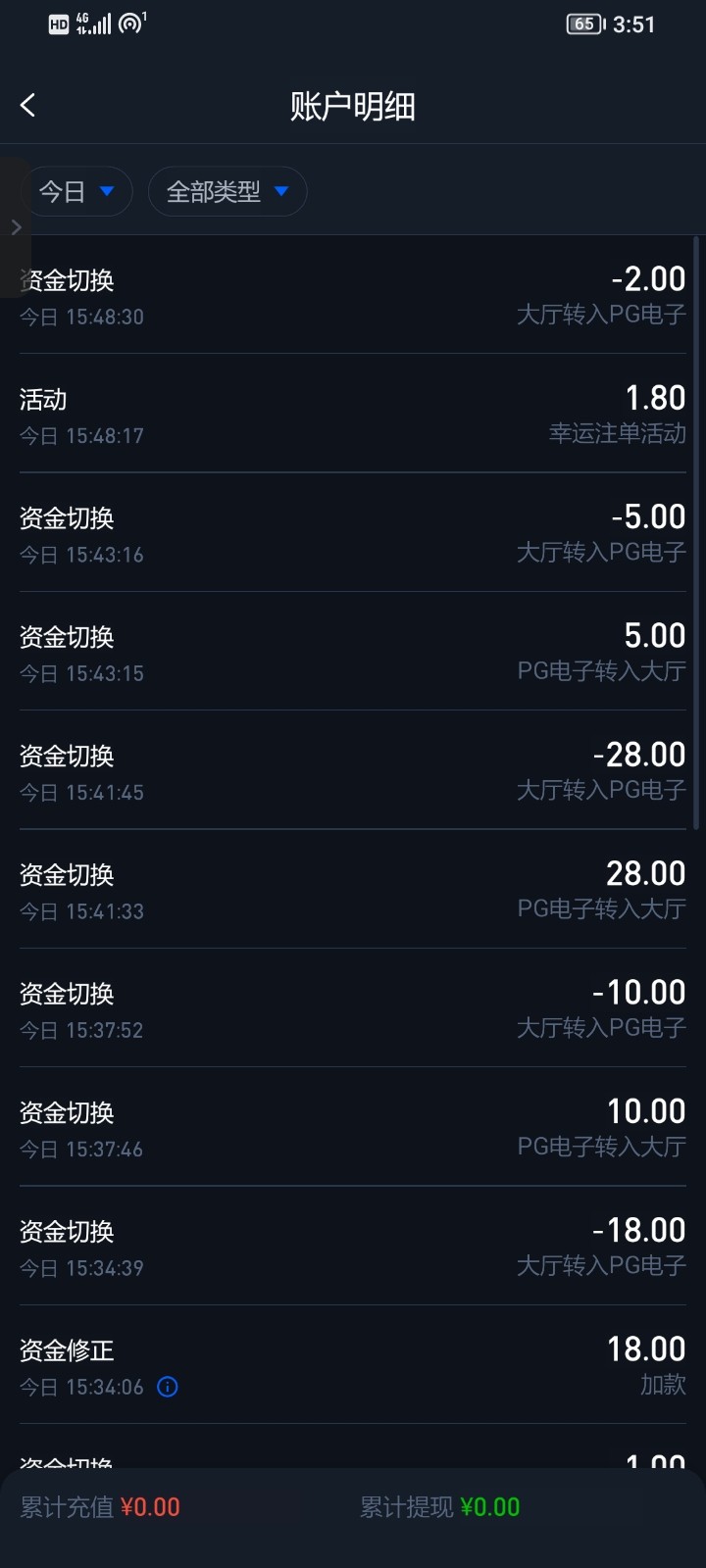Open the 全部类型 type filter dropdown
Screen dimensions: 706x1568
227,191
